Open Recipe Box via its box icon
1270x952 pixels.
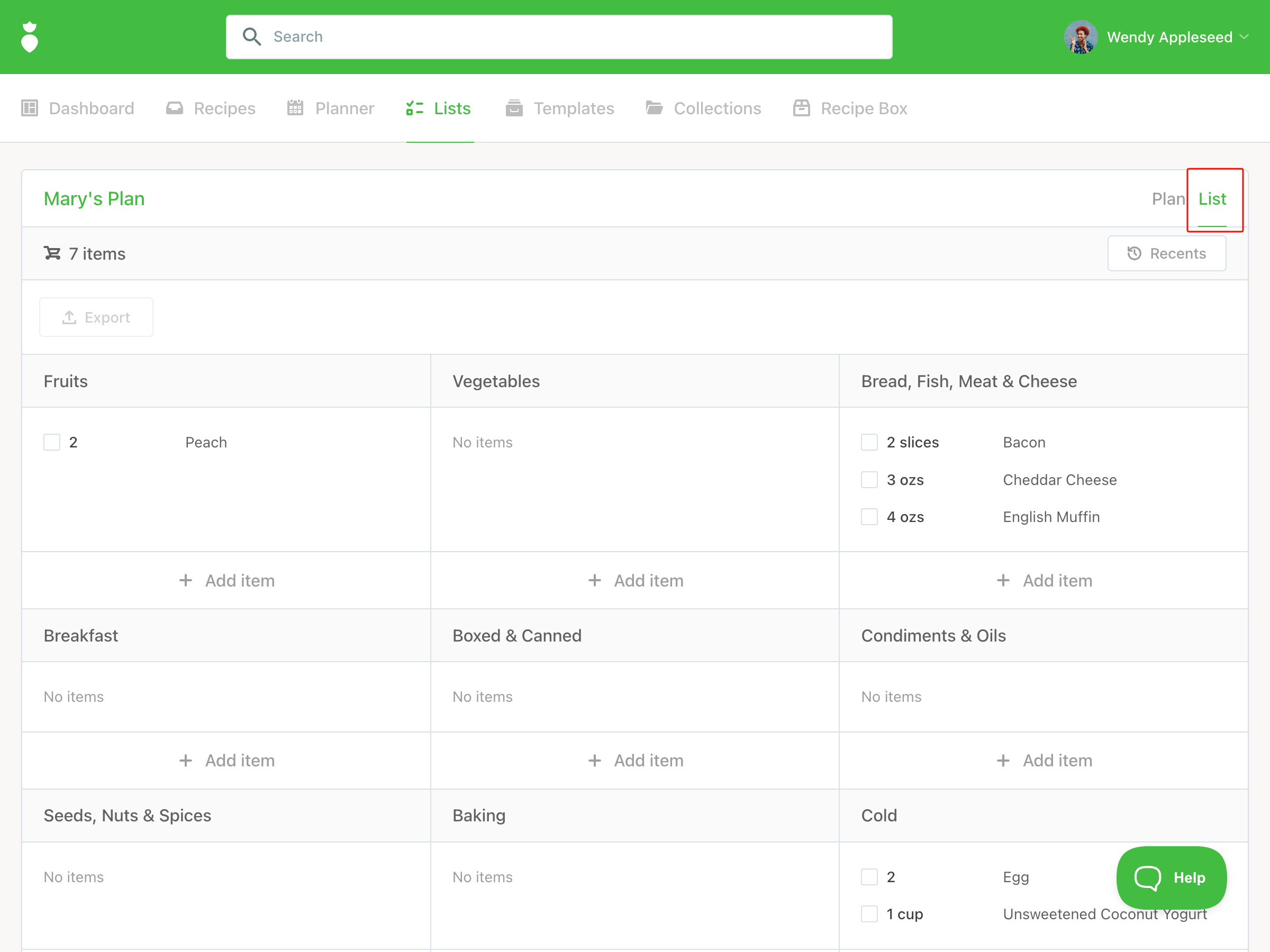802,108
